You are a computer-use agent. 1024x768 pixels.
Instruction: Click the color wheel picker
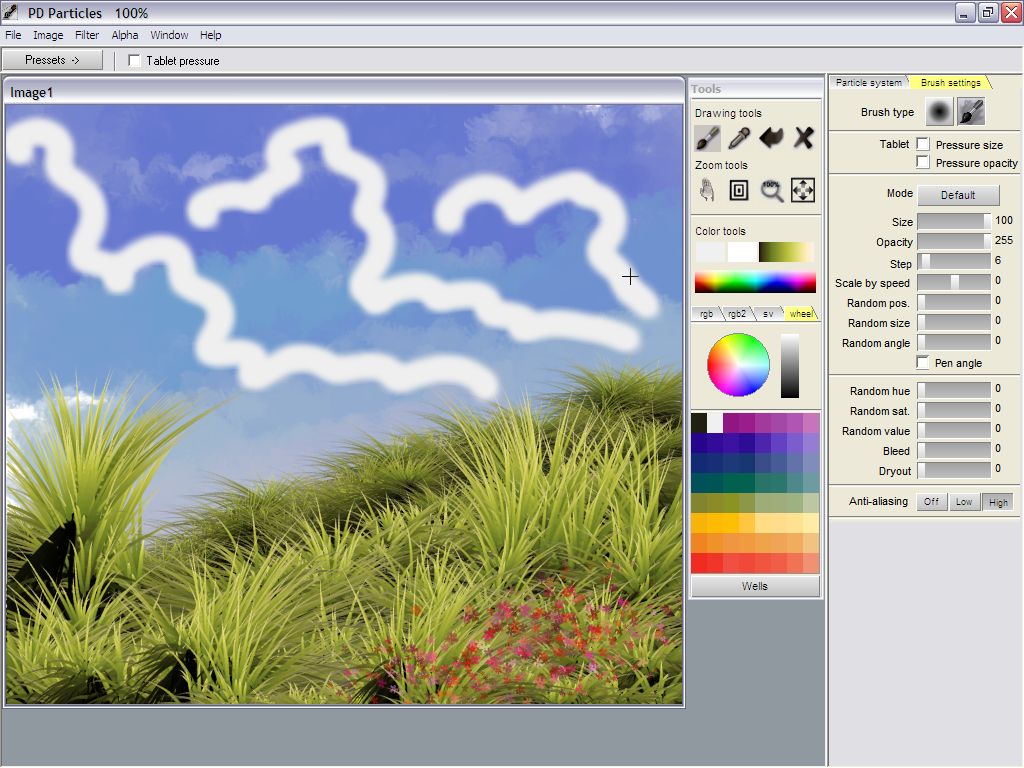click(738, 365)
